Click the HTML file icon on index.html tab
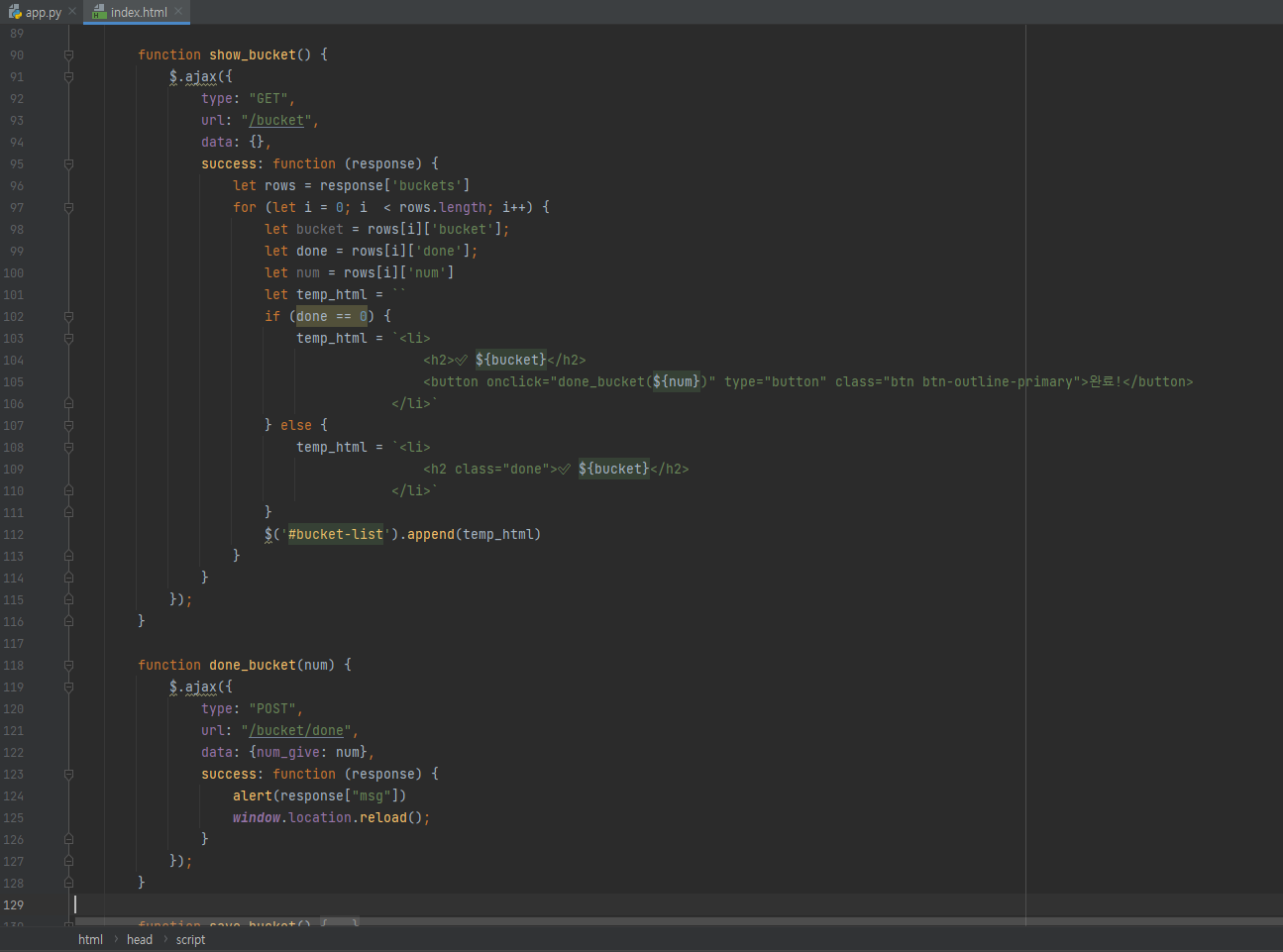1283x952 pixels. coord(99,12)
